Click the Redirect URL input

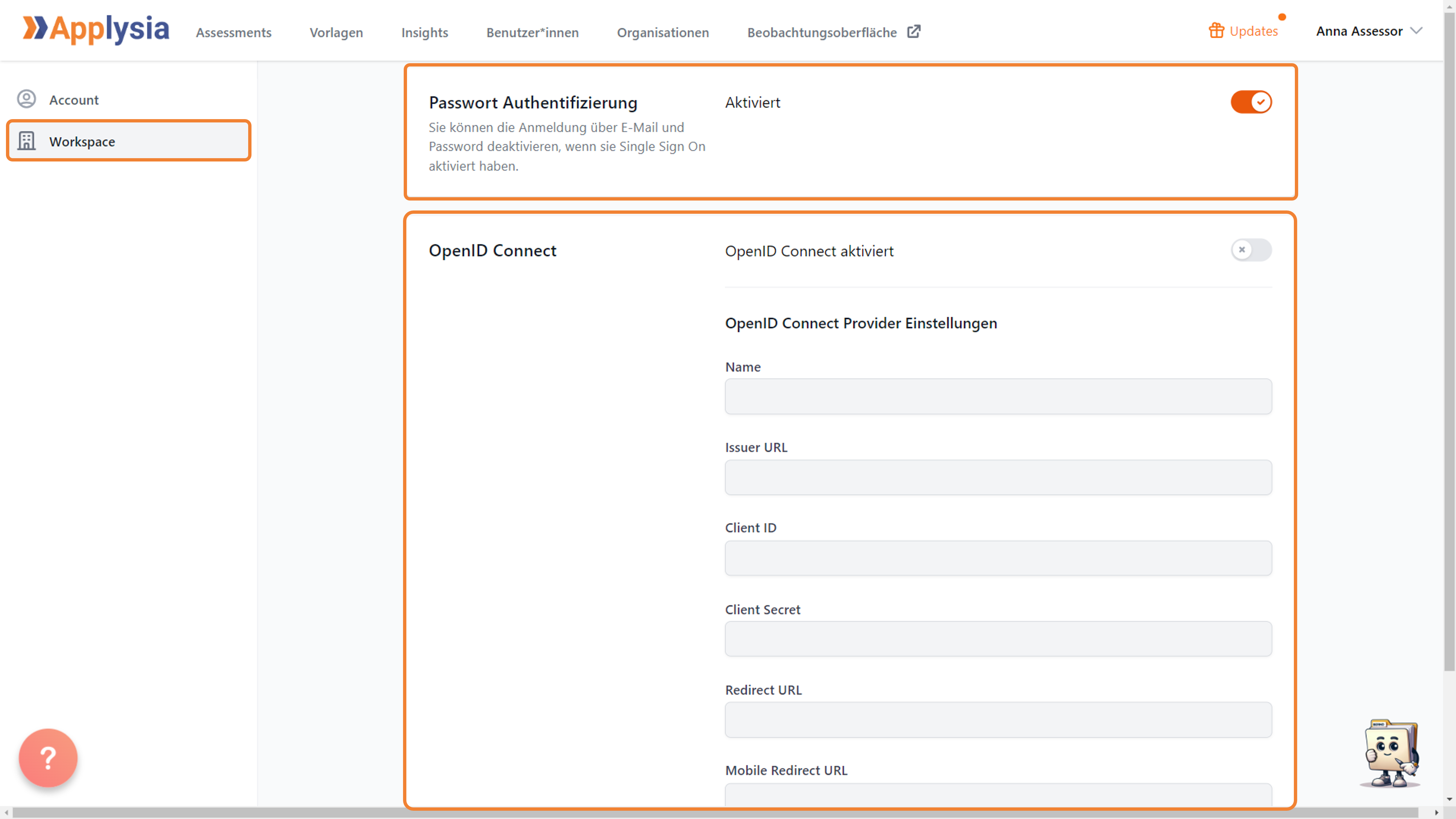coord(998,719)
